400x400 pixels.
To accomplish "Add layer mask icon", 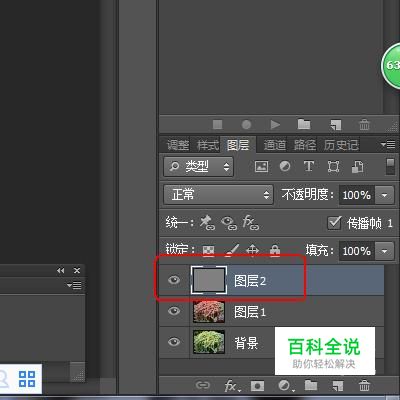I will [257, 386].
